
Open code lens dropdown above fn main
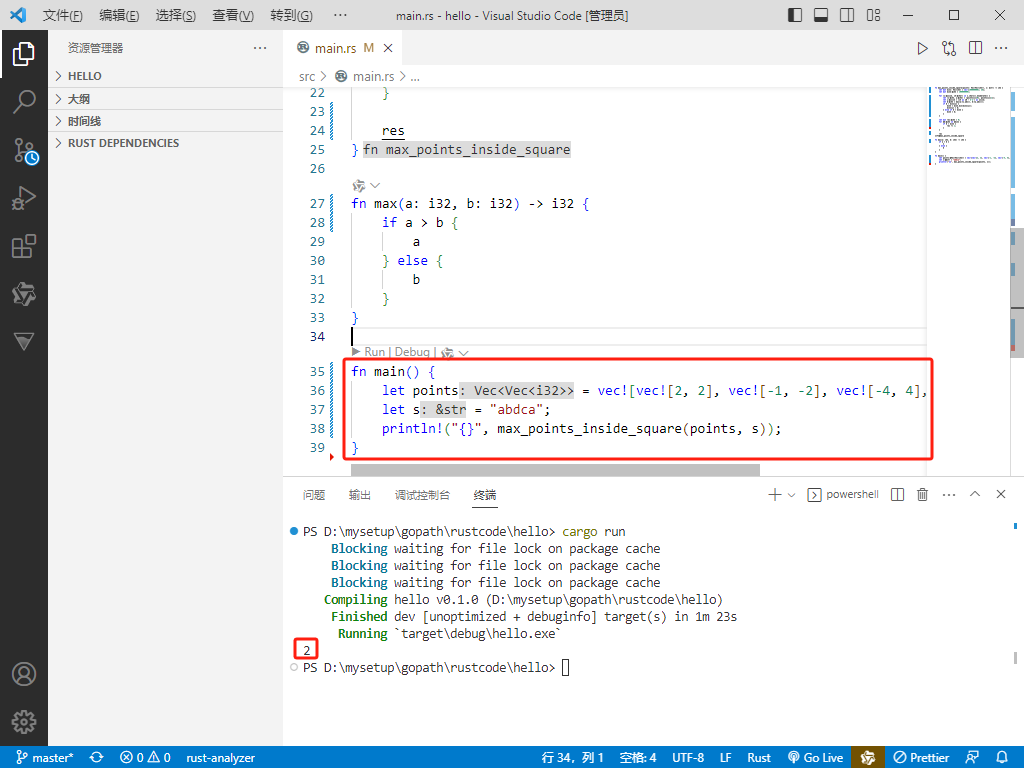point(464,353)
